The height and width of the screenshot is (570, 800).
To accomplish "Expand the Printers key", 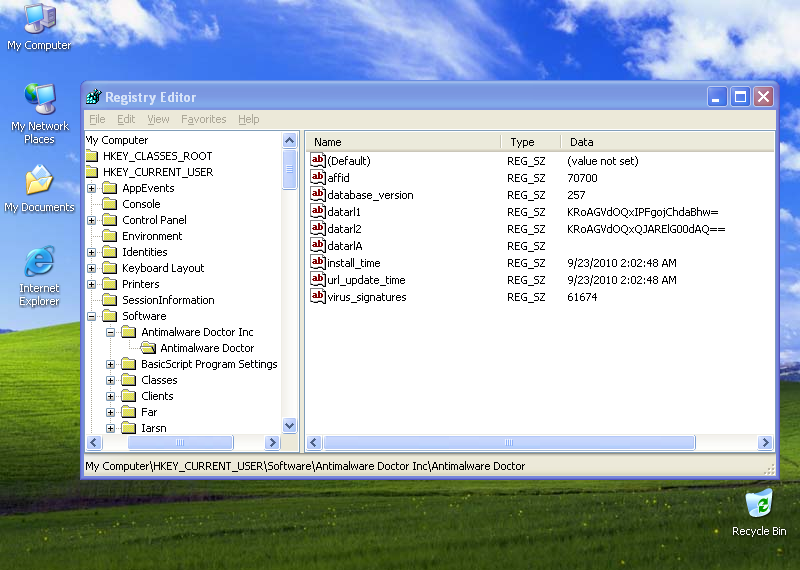I will click(x=91, y=284).
